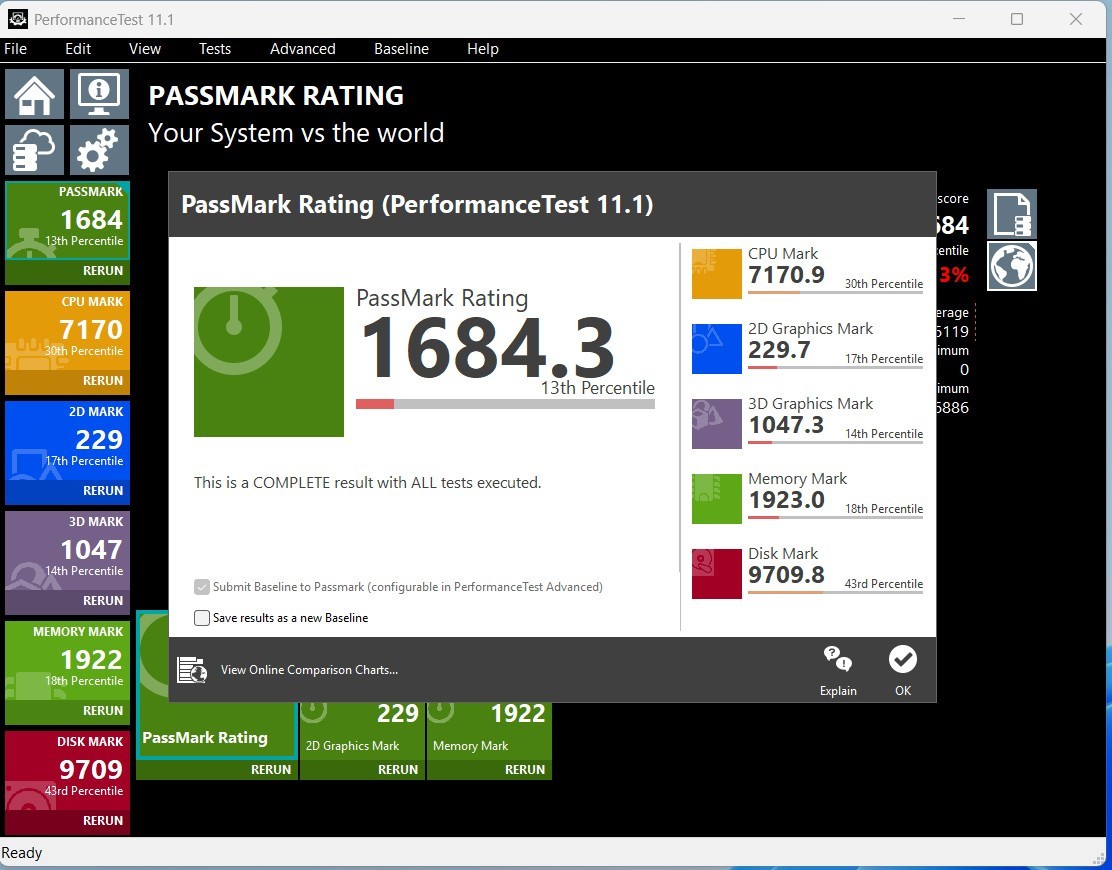Select the MEMORY MARK 1922 sidebar tile
The image size is (1112, 870).
[x=67, y=659]
